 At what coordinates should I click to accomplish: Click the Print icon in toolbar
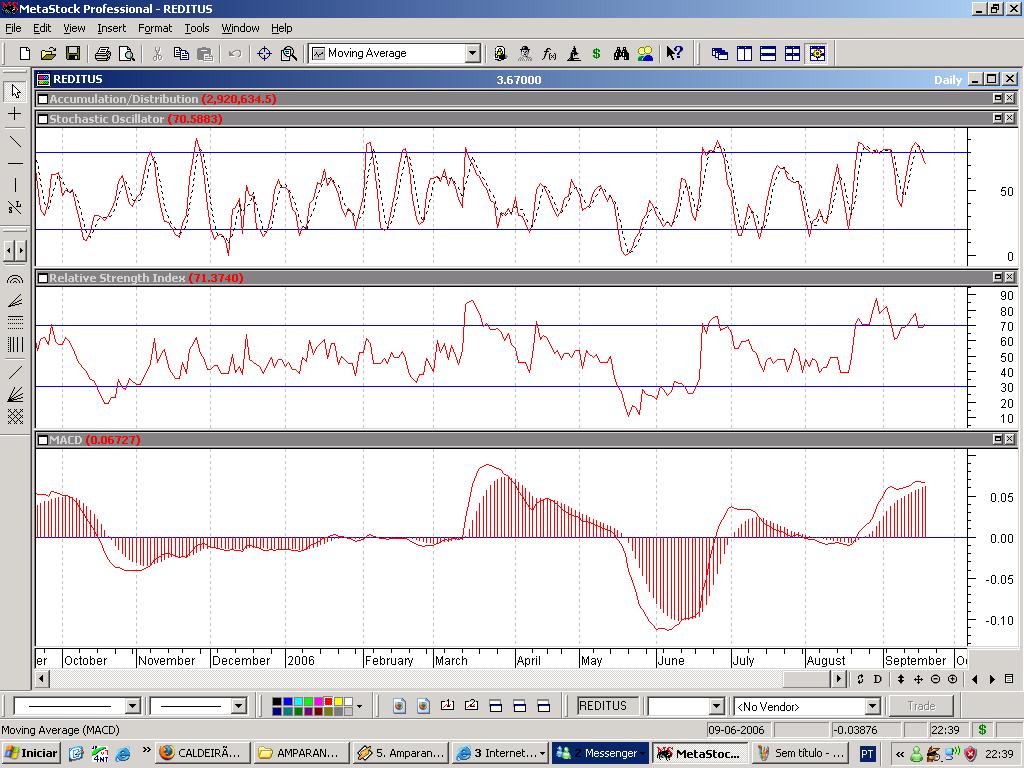point(103,54)
